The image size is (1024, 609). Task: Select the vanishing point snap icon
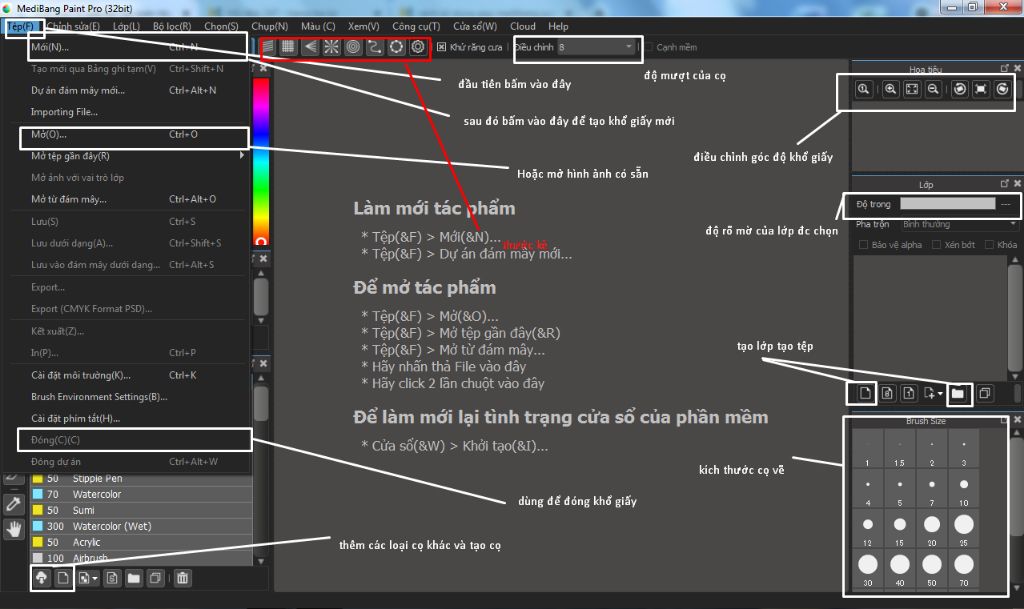pyautogui.click(x=310, y=47)
